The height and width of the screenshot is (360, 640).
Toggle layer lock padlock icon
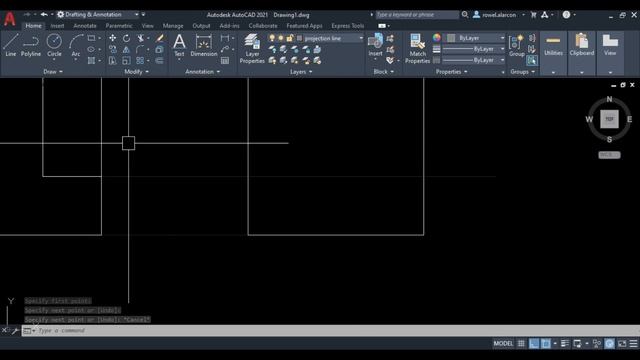coord(290,38)
